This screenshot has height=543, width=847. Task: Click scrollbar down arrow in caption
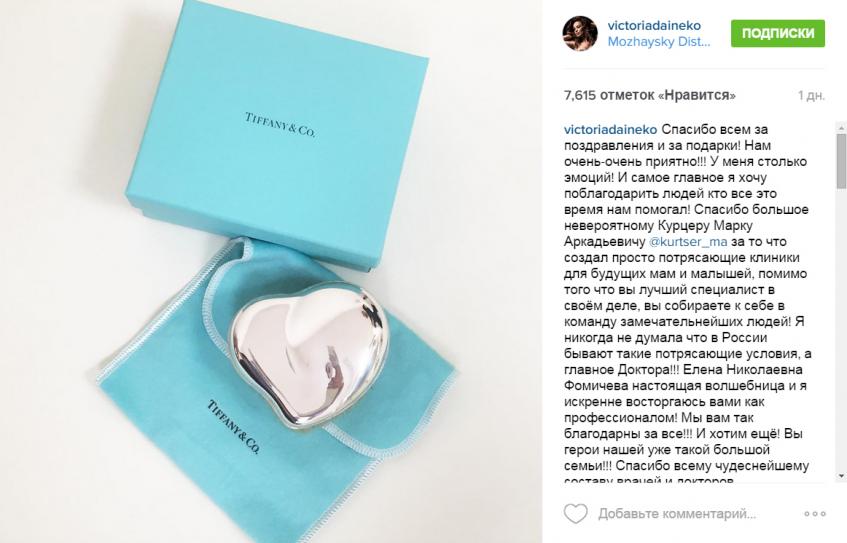[x=842, y=477]
